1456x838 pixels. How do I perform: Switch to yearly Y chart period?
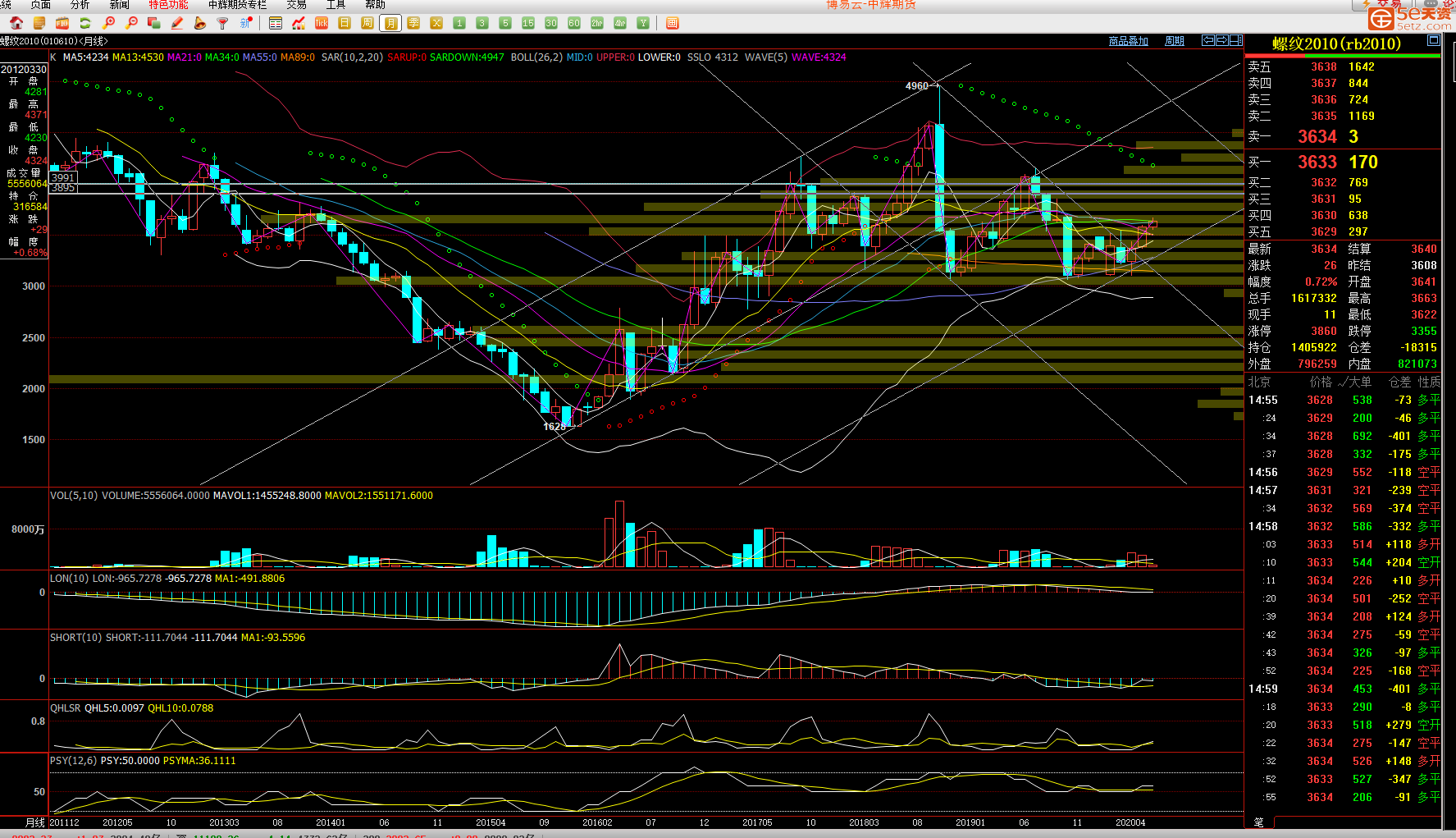click(643, 23)
